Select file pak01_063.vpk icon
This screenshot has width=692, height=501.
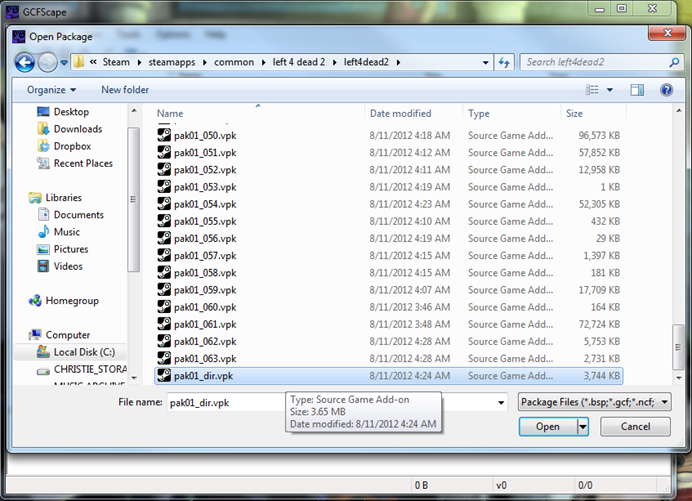coord(164,359)
